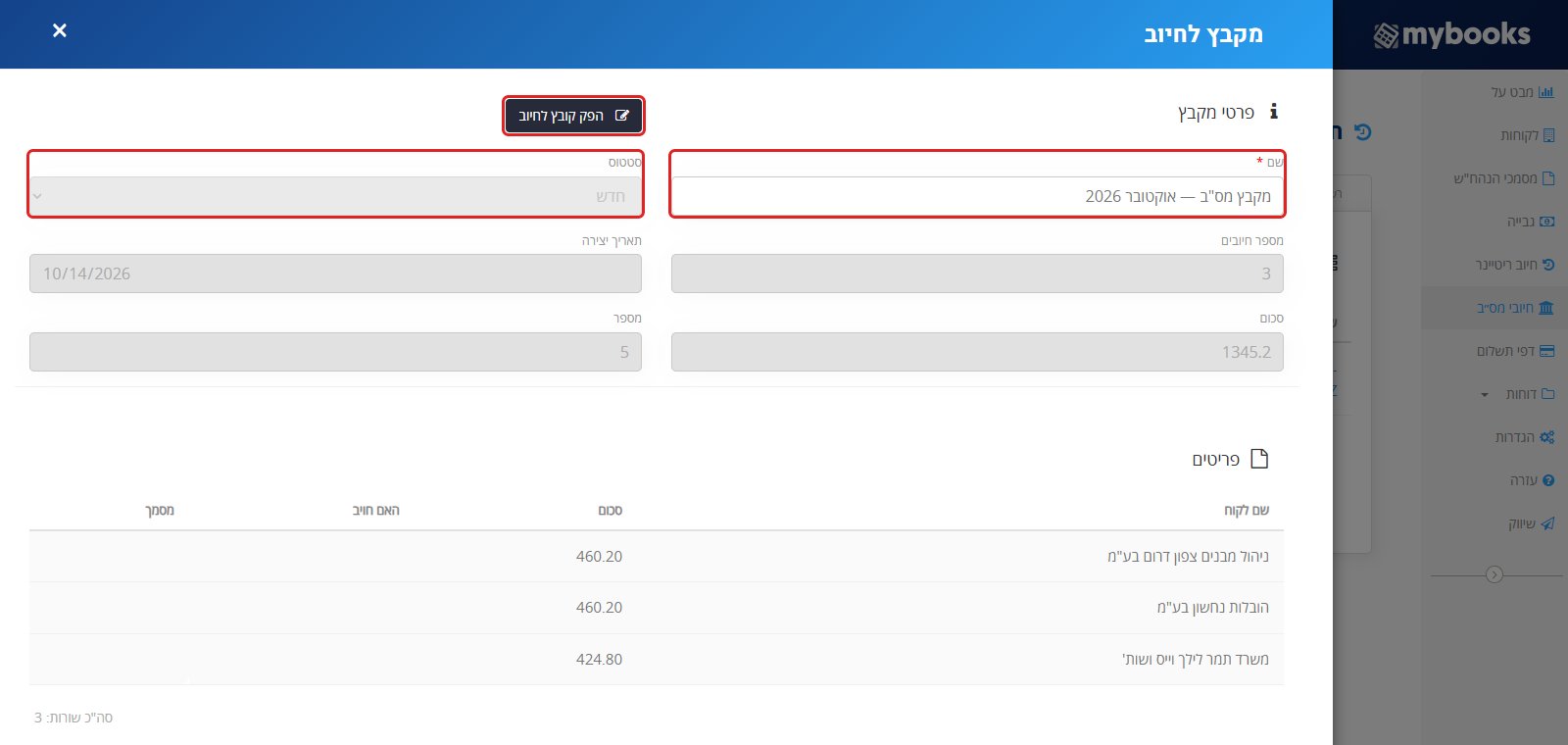Select חיובי מס"ב menu item

(1515, 308)
